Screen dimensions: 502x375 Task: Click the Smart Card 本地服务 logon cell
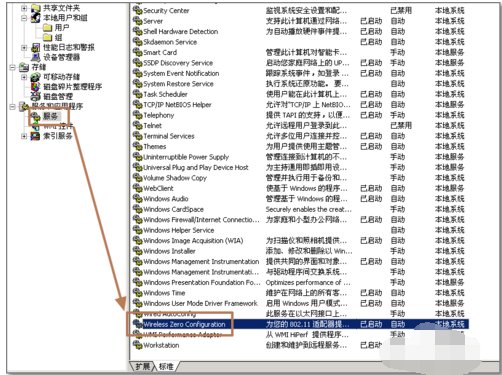(449, 52)
